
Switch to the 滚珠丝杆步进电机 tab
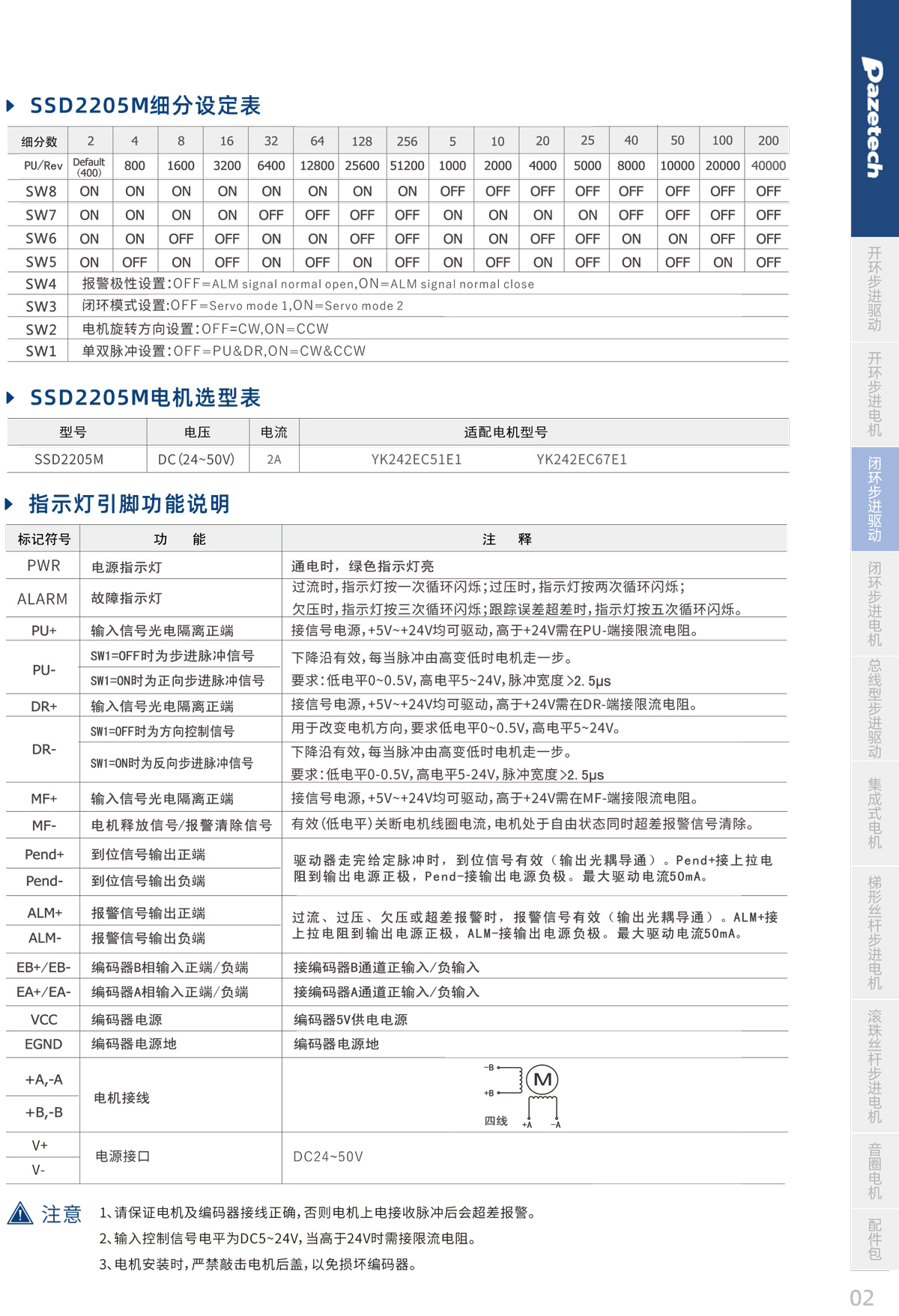[x=874, y=1066]
